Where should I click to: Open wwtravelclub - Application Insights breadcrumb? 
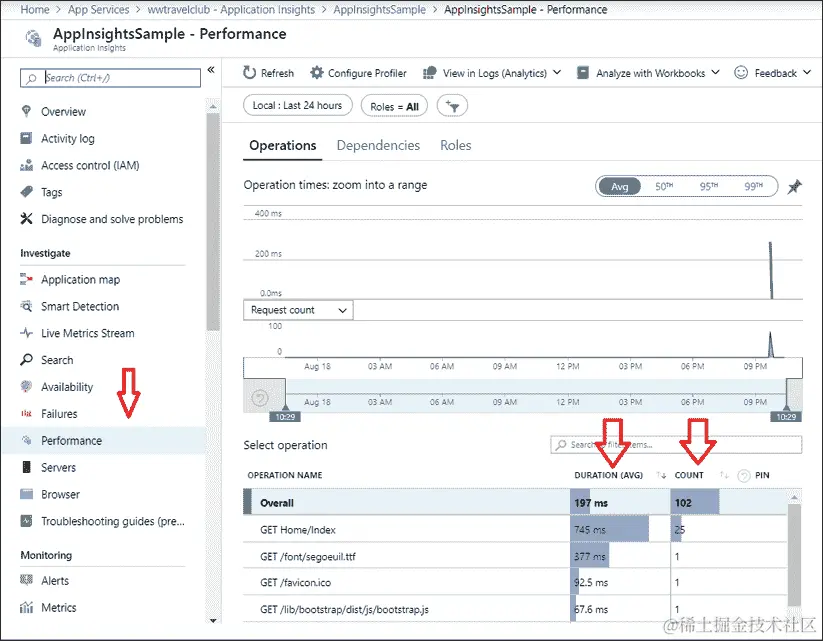[231, 9]
